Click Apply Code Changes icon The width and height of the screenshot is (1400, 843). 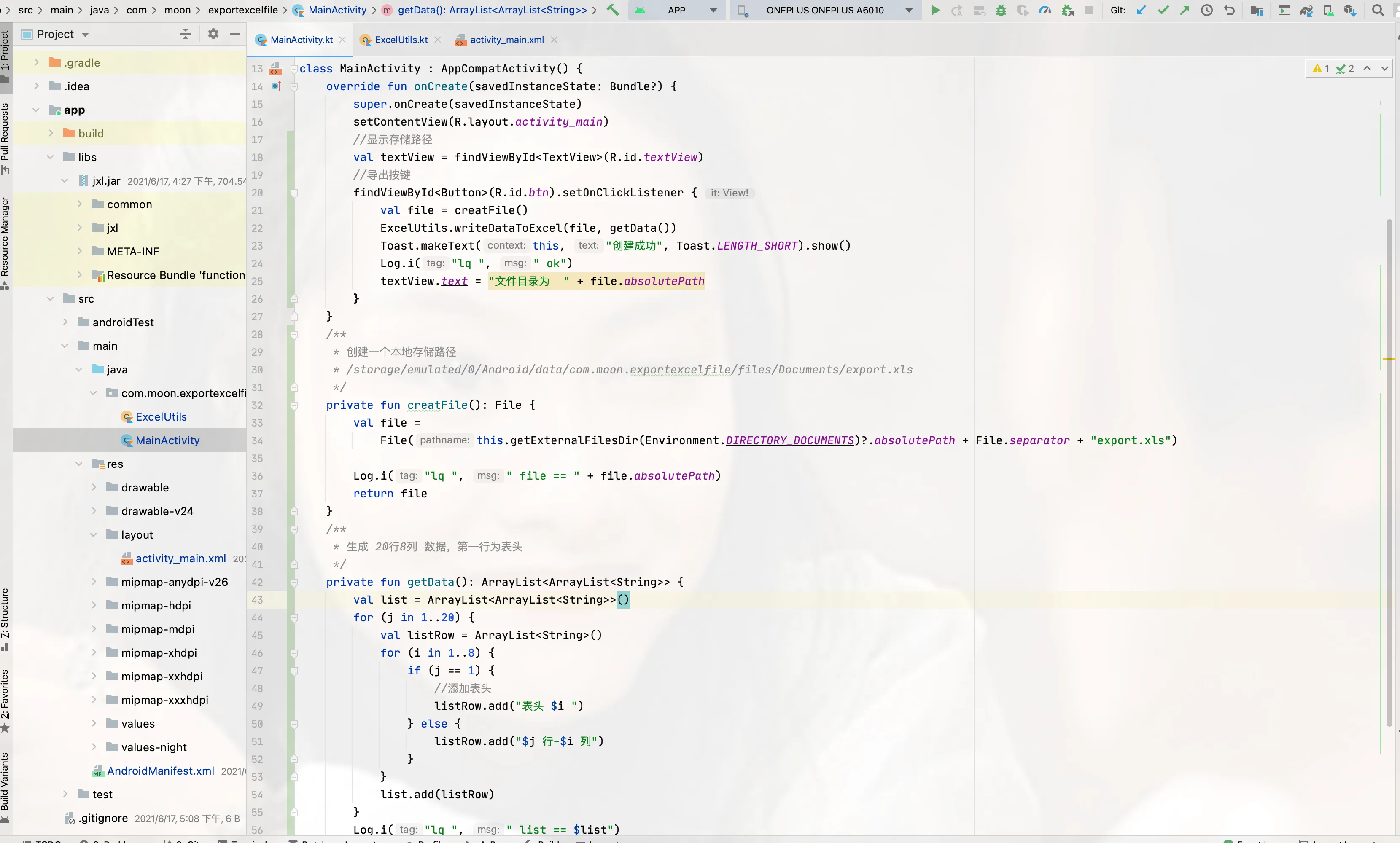pyautogui.click(x=979, y=10)
